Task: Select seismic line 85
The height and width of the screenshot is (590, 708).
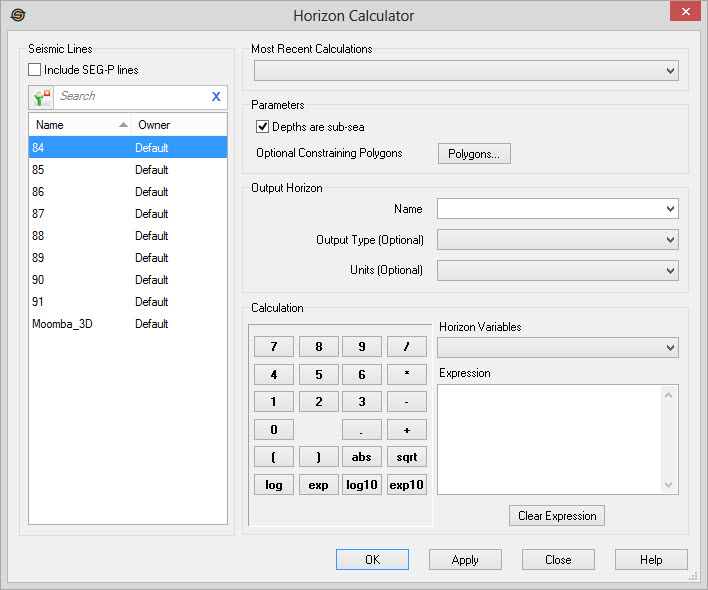Action: [128, 169]
